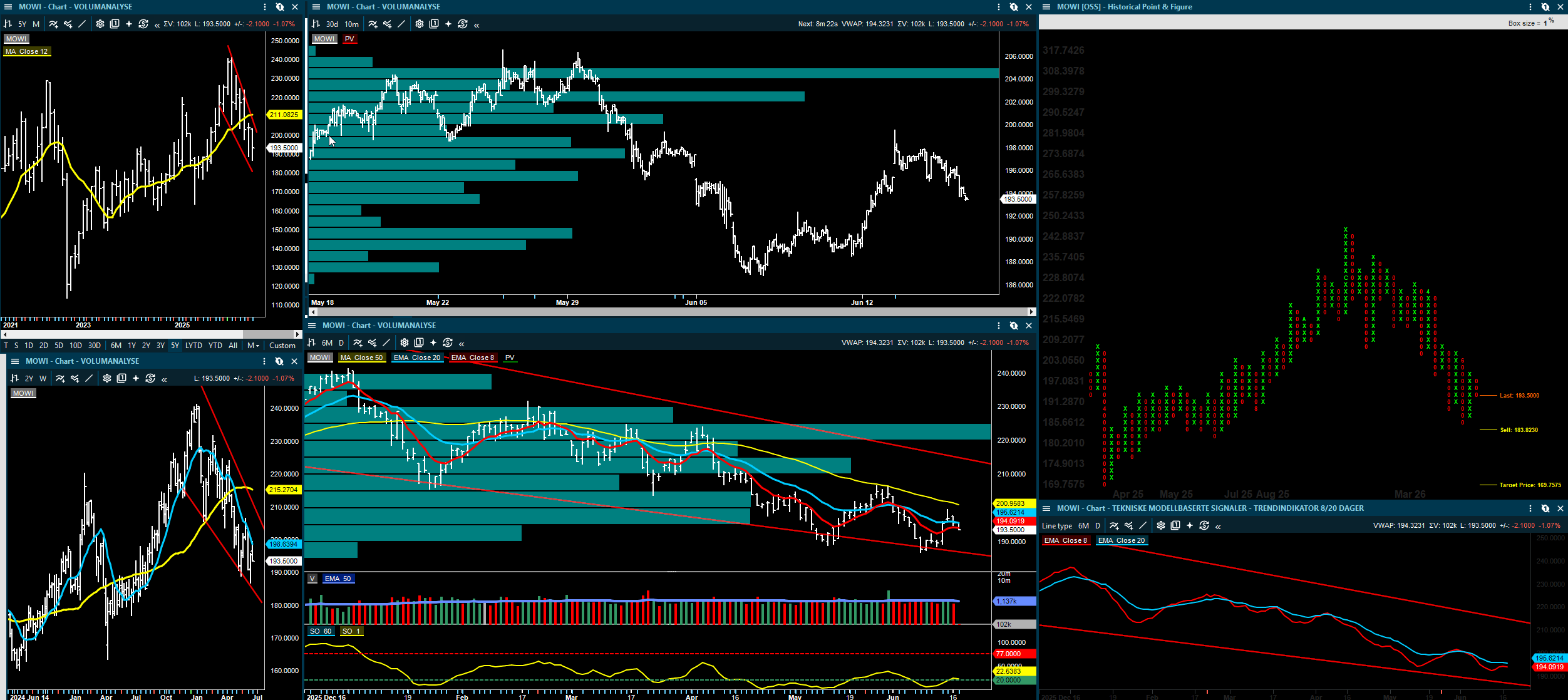Click currency refresh icon in 6M daily chart
Image resolution: width=1568 pixels, height=700 pixels.
tap(448, 342)
